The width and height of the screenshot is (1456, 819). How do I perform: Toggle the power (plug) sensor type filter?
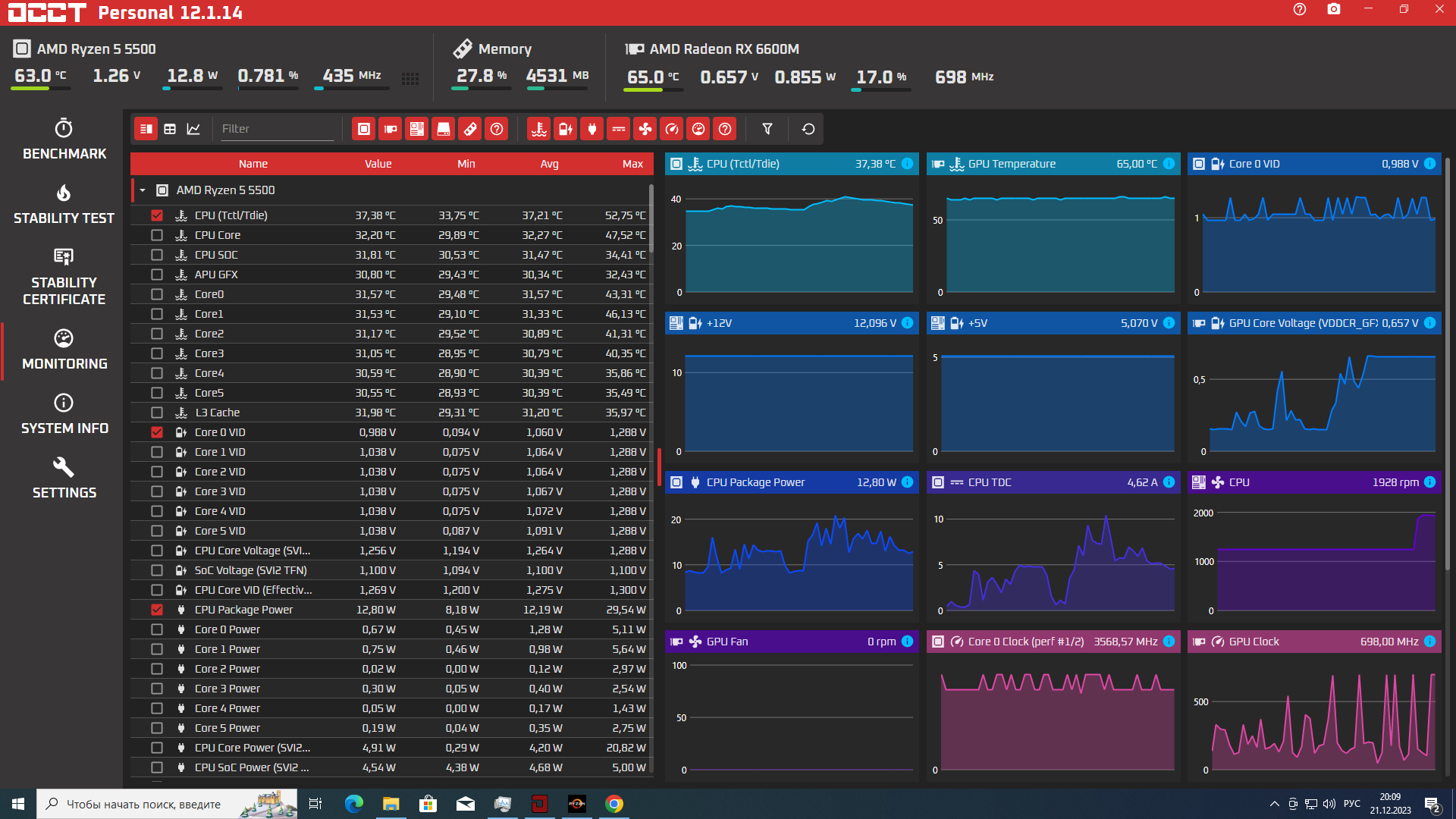tap(592, 129)
